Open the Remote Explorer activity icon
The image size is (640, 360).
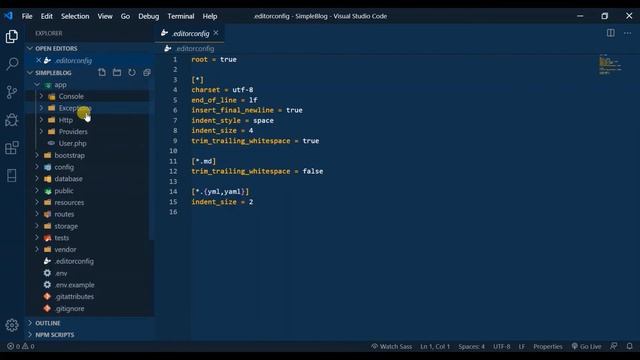point(12,175)
